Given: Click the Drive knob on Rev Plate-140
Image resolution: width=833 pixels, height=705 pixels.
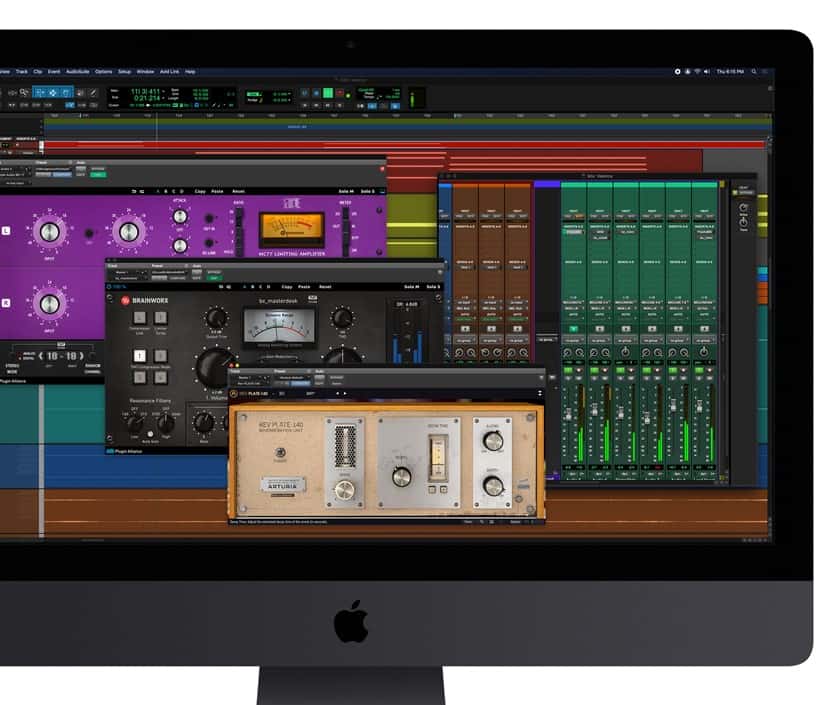Looking at the screenshot, I should [x=344, y=490].
